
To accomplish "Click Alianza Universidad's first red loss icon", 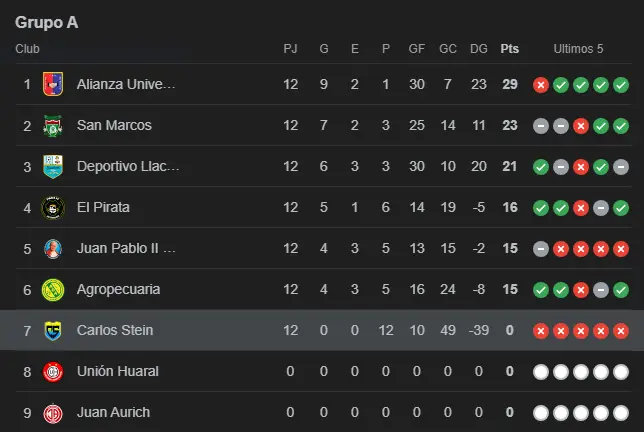I will coord(541,85).
